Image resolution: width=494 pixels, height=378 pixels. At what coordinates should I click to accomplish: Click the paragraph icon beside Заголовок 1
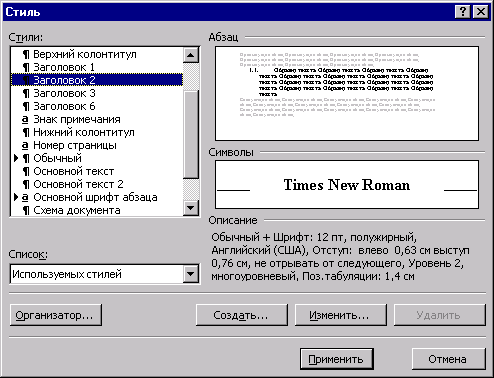click(x=26, y=67)
